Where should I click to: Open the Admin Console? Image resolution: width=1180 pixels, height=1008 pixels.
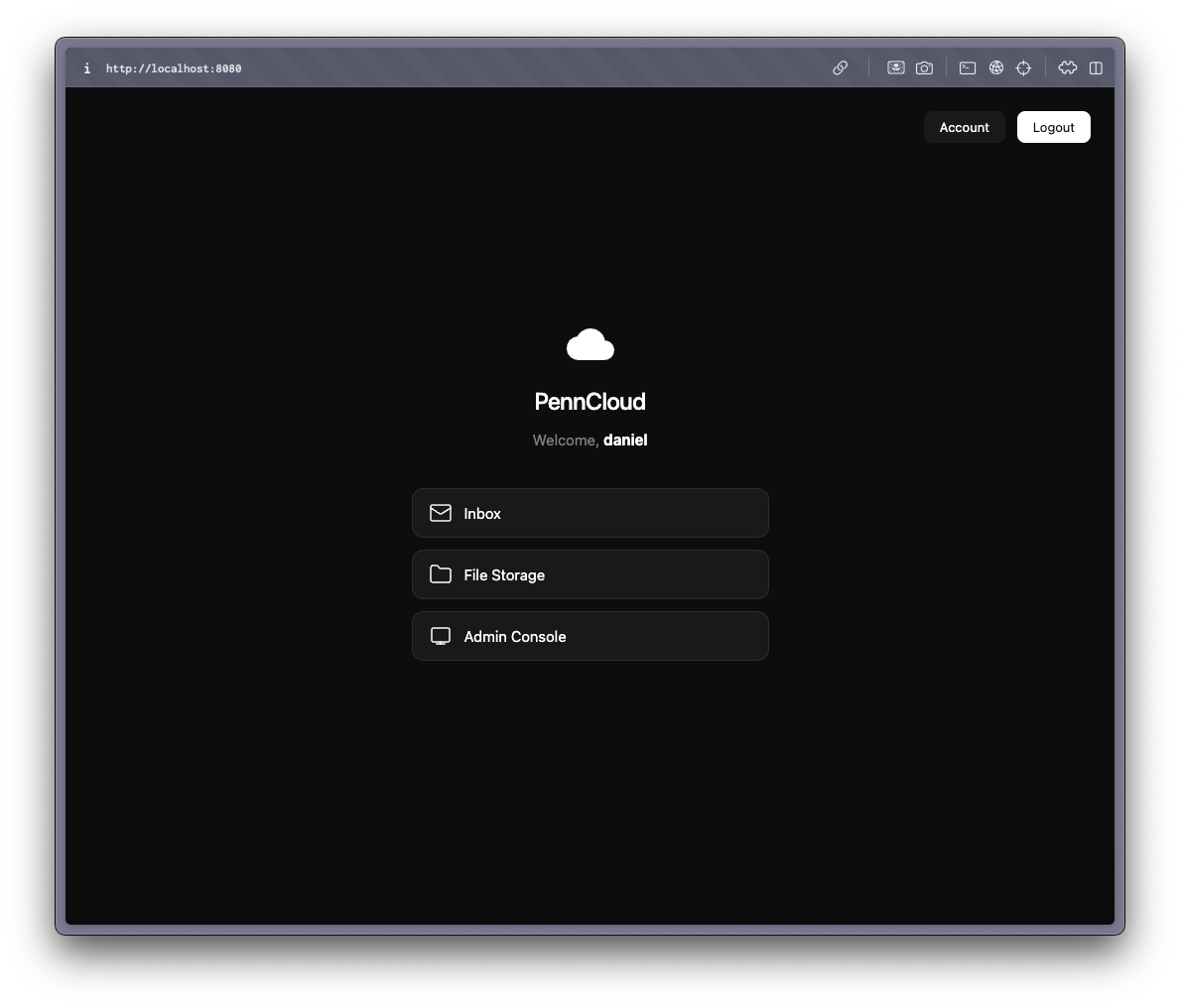click(590, 636)
